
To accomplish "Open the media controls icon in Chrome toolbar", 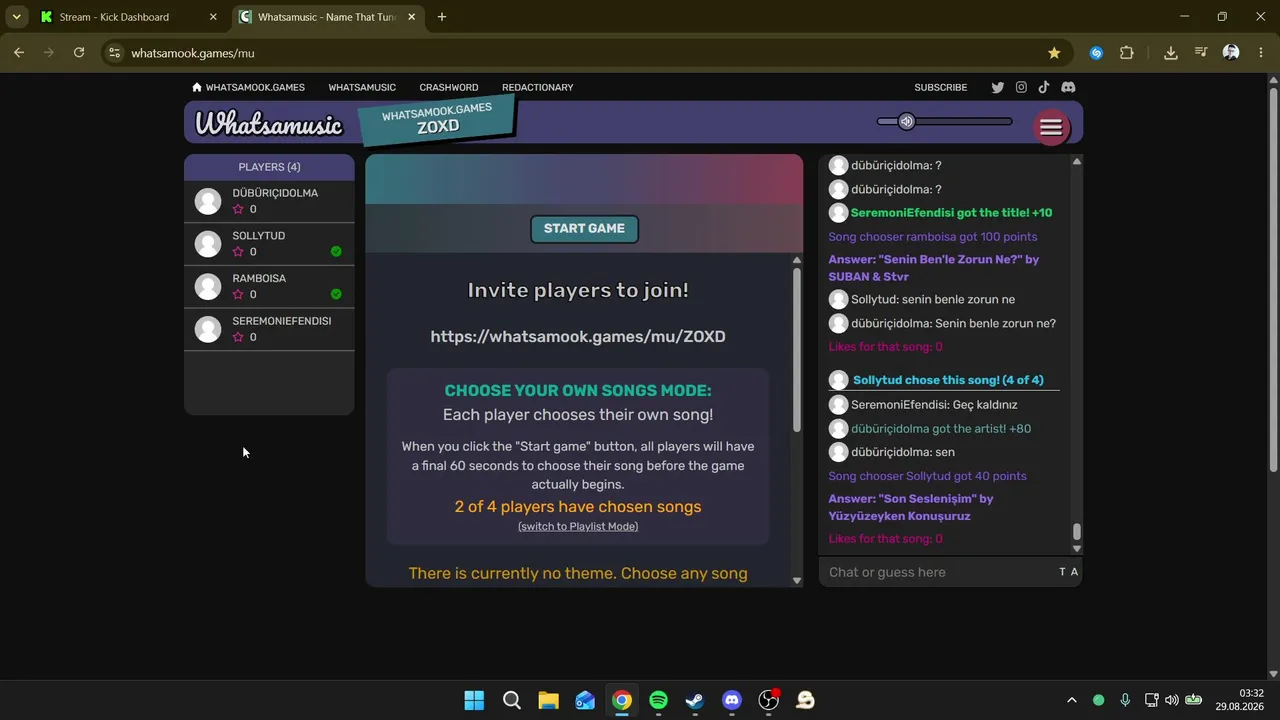I will pyautogui.click(x=1201, y=53).
